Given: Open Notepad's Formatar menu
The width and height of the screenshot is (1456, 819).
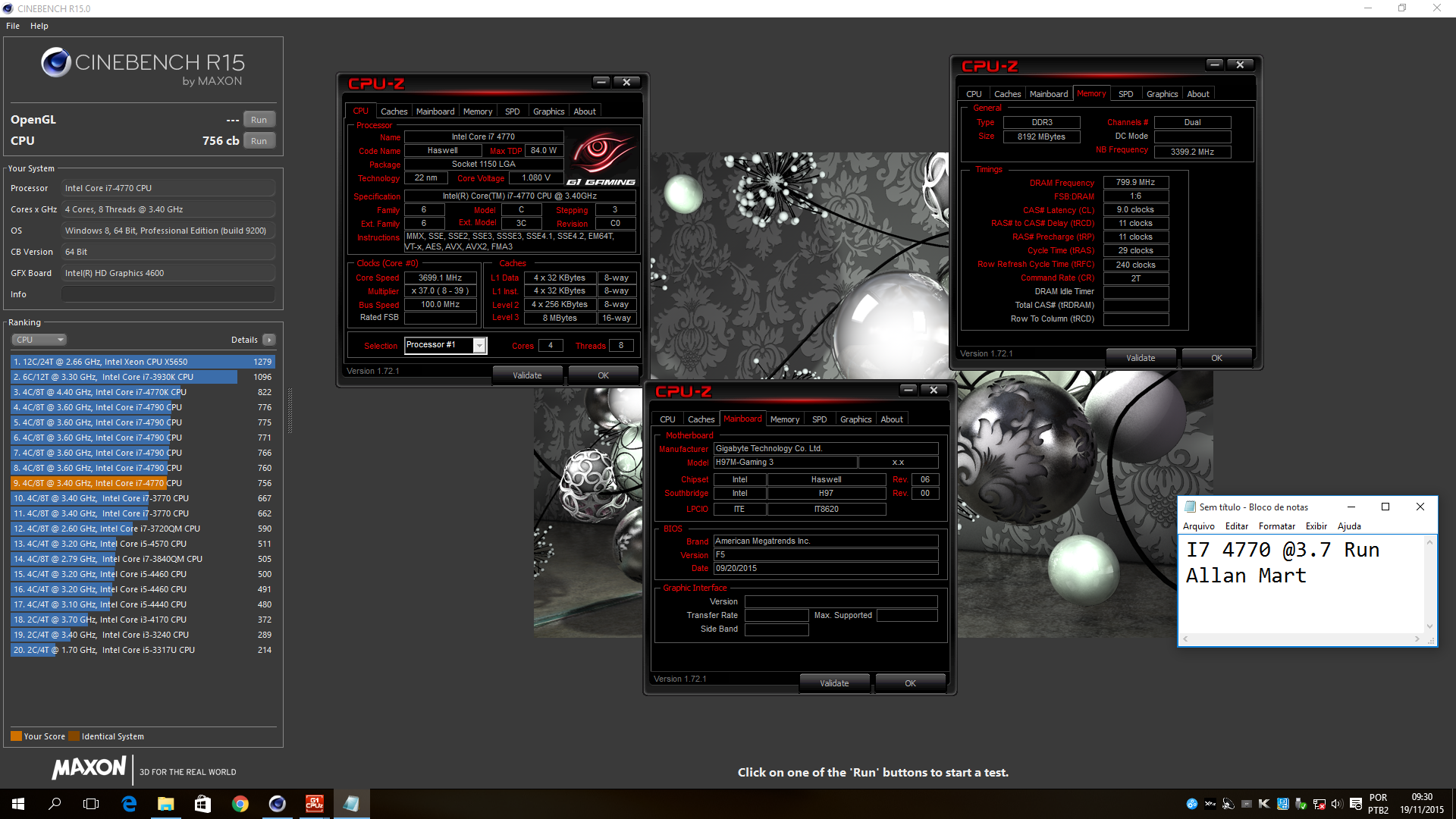Looking at the screenshot, I should click(1276, 526).
